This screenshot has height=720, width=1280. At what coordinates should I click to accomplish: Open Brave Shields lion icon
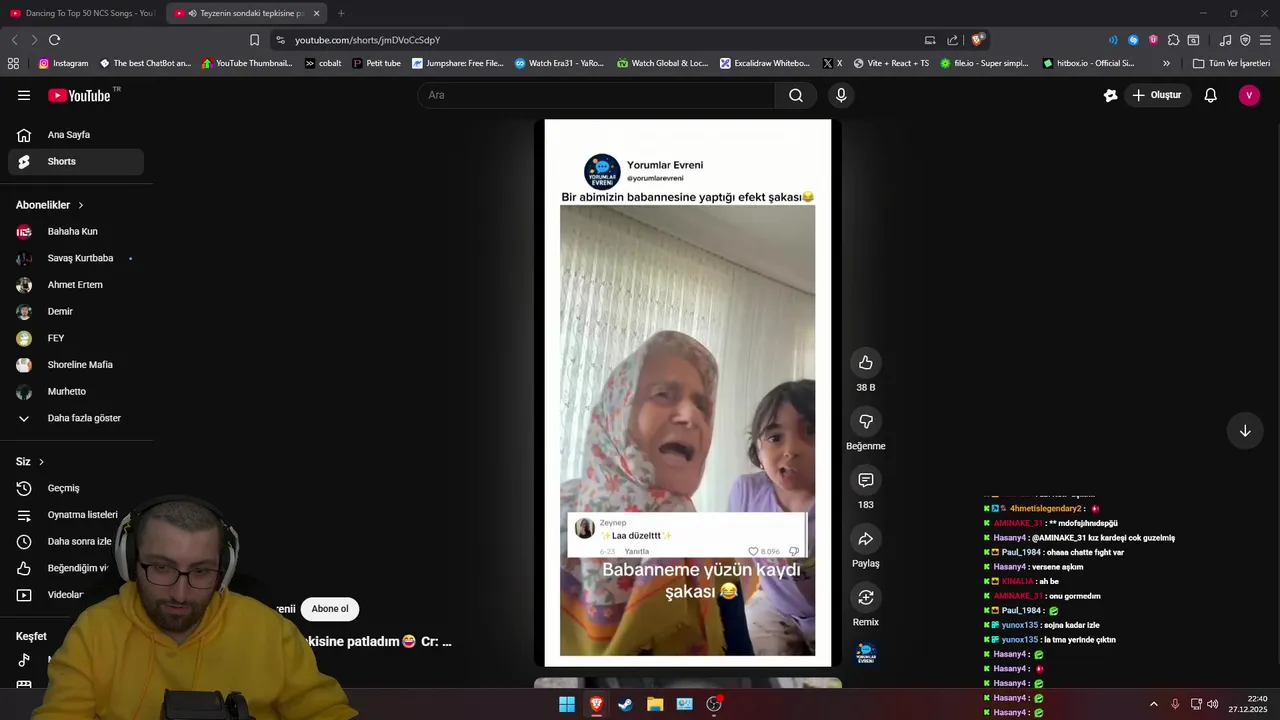tap(978, 40)
